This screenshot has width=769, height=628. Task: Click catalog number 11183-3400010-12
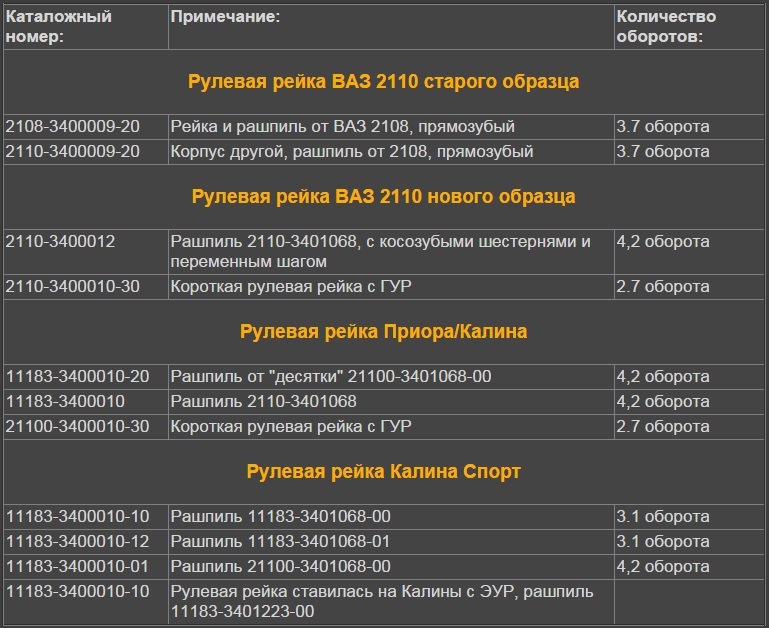pos(77,542)
